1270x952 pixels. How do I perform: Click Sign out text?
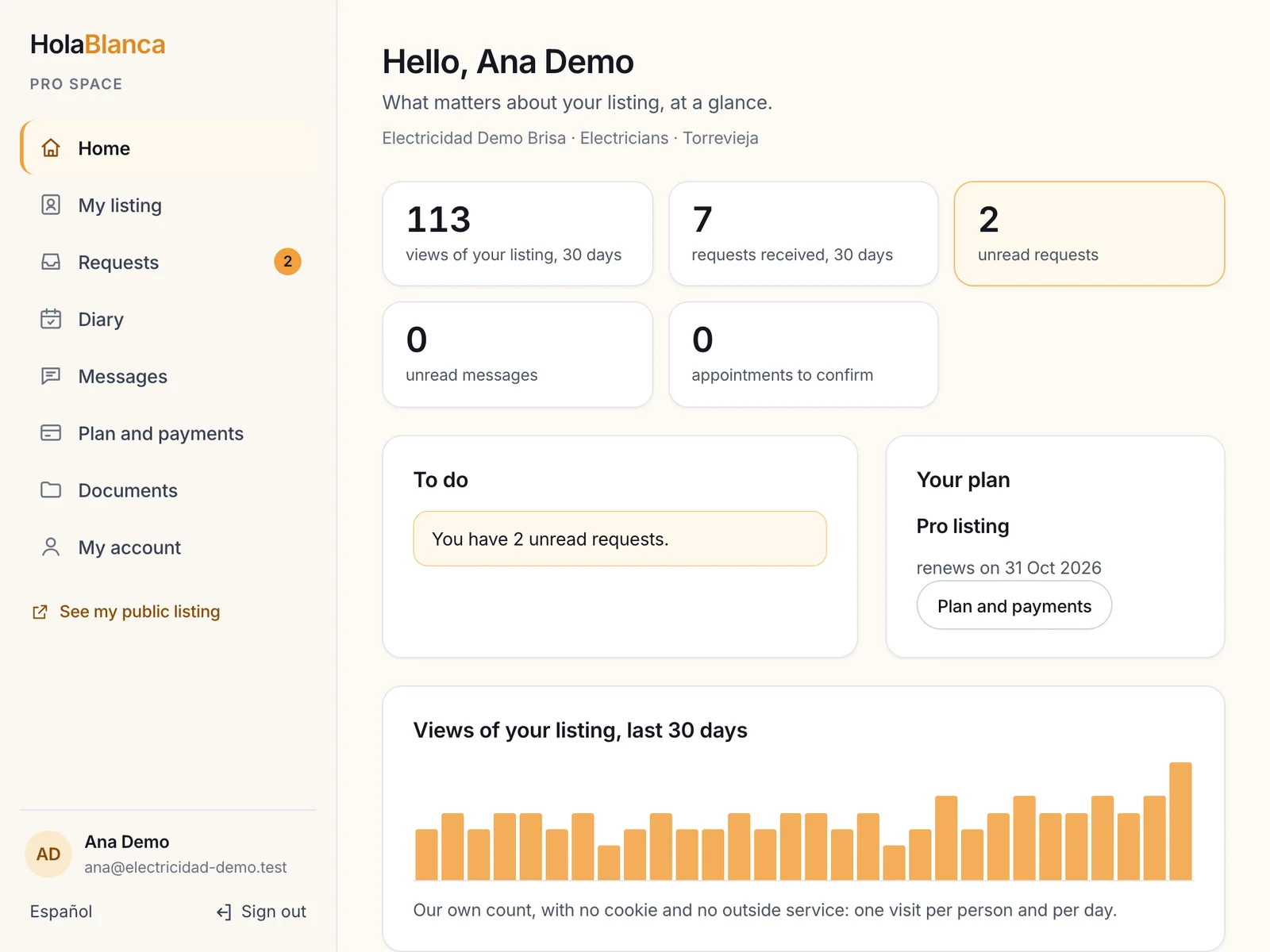pos(274,912)
